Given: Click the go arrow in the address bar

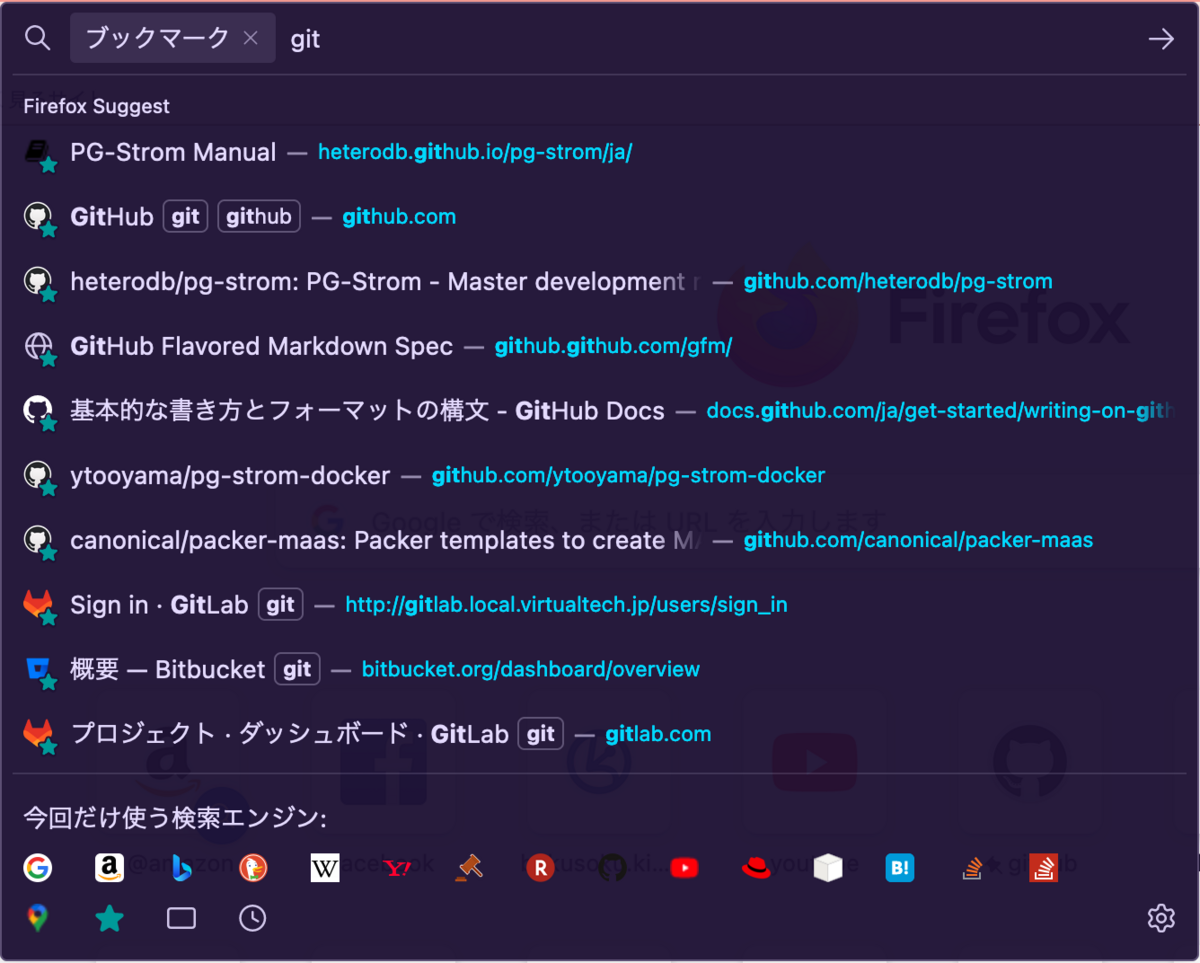Looking at the screenshot, I should tap(1161, 39).
